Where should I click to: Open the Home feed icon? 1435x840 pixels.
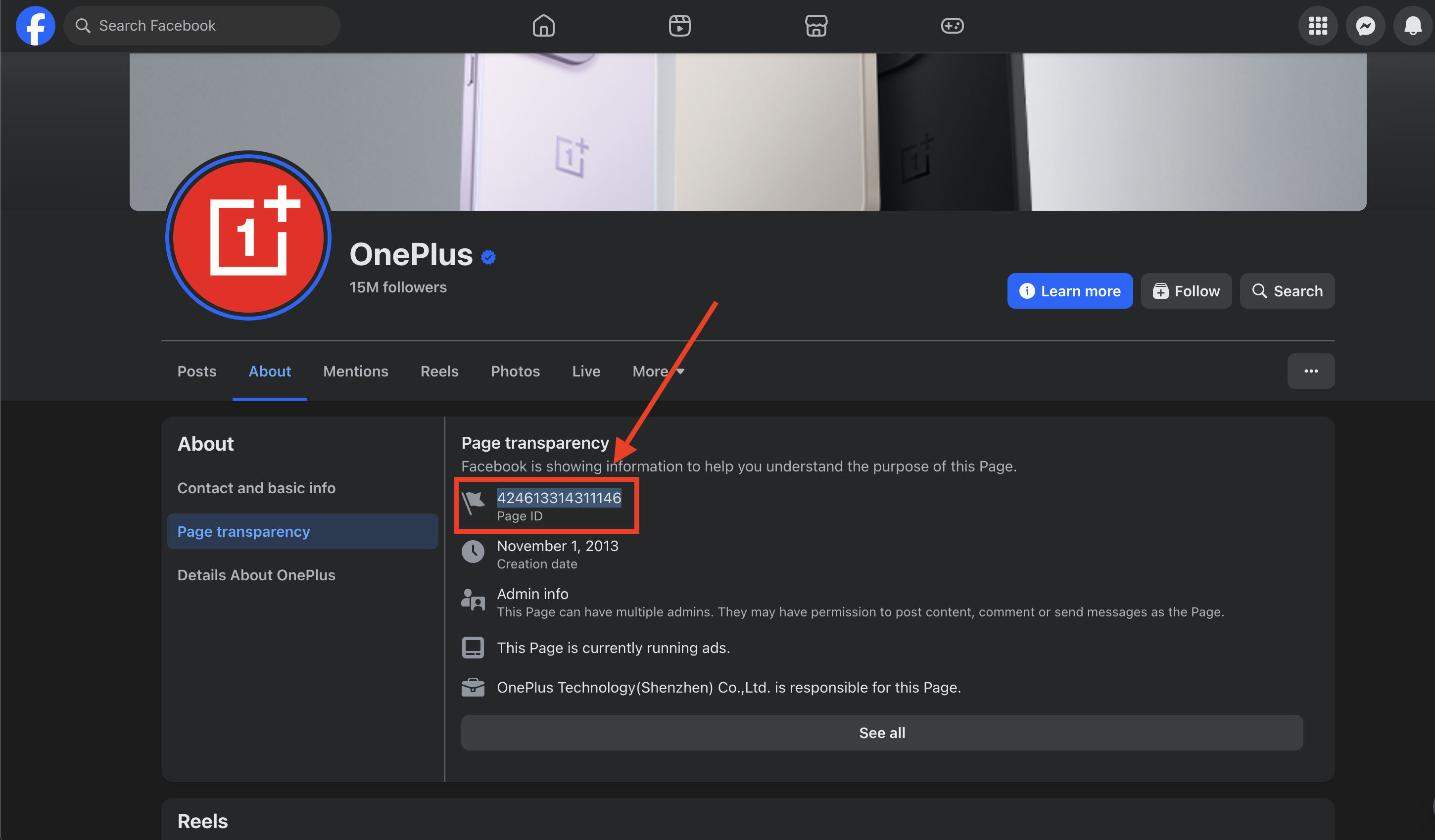pyautogui.click(x=543, y=26)
